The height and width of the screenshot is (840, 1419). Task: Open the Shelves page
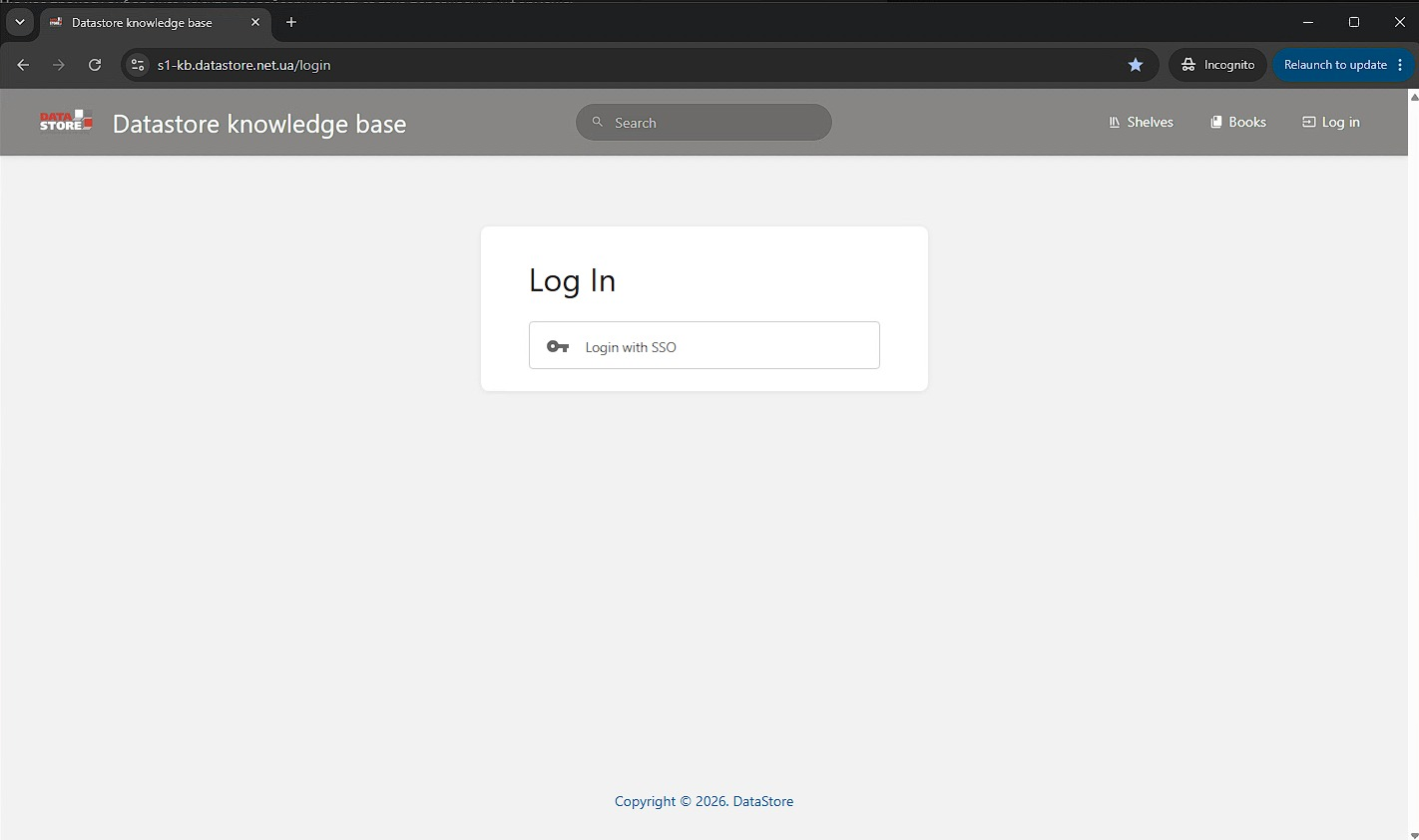[x=1141, y=122]
